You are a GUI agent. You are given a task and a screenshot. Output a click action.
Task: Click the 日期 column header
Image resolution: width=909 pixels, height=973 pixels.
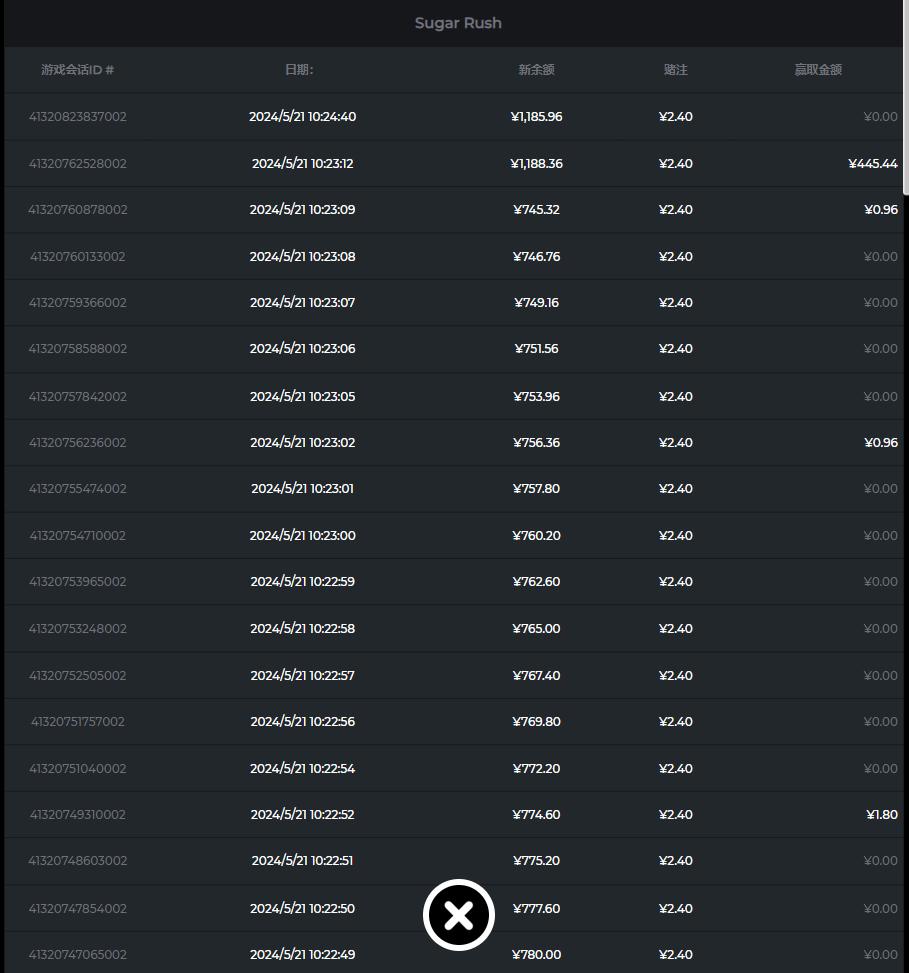tap(299, 70)
